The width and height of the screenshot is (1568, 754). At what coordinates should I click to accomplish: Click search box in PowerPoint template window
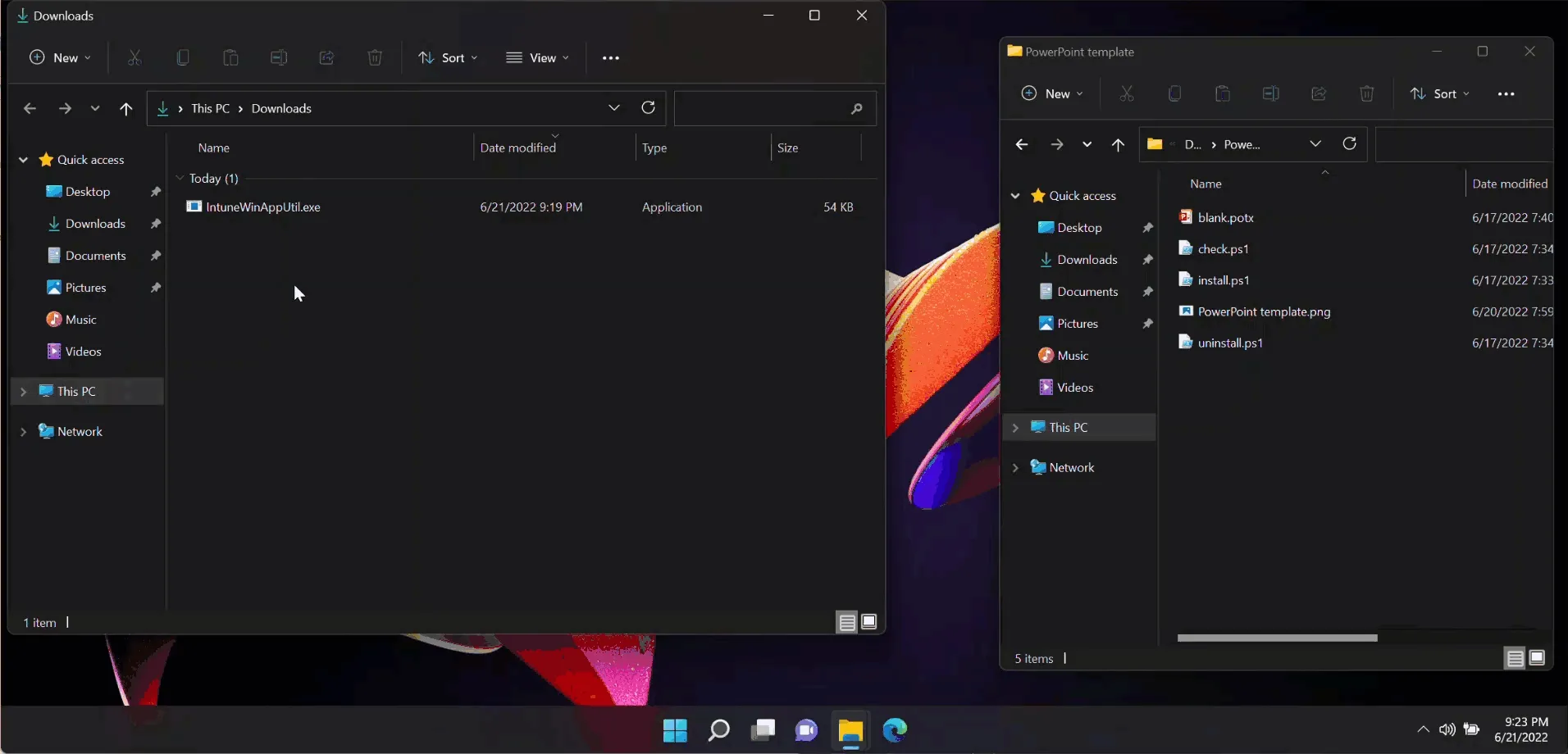coord(1465,144)
